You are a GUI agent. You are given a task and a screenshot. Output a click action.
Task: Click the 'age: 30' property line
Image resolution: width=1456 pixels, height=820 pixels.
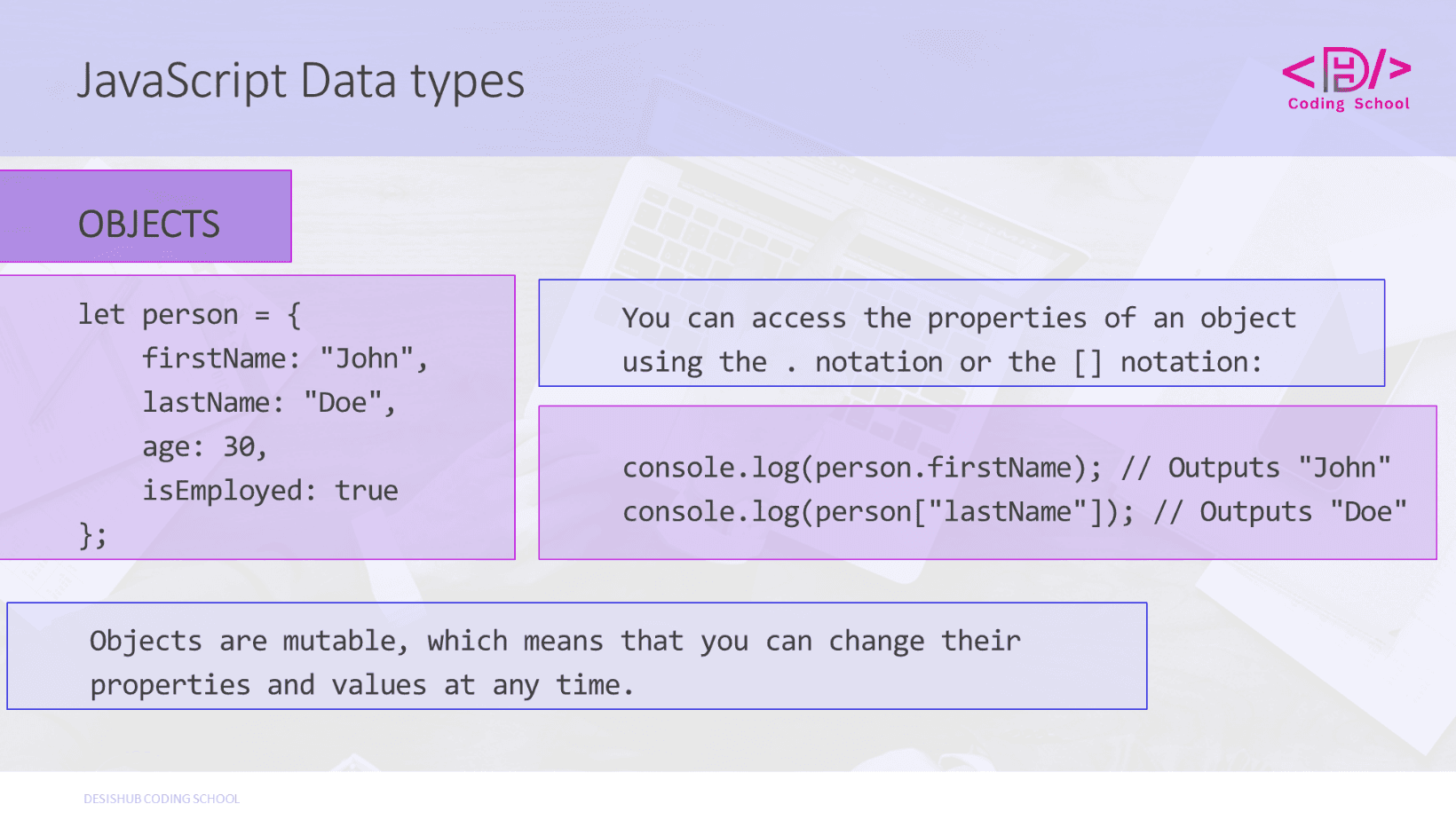[204, 446]
